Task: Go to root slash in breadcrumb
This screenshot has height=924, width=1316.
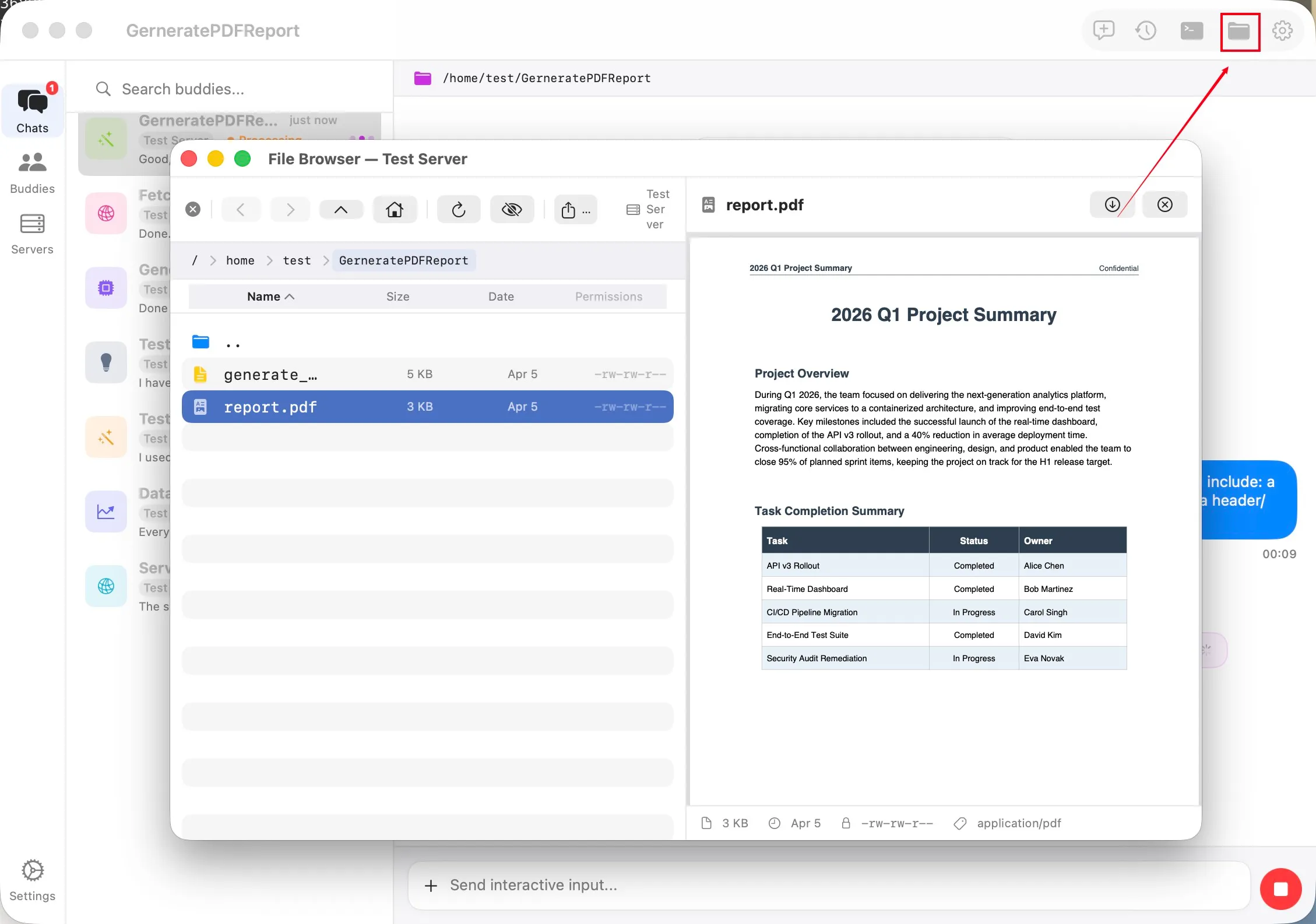Action: pyautogui.click(x=195, y=260)
